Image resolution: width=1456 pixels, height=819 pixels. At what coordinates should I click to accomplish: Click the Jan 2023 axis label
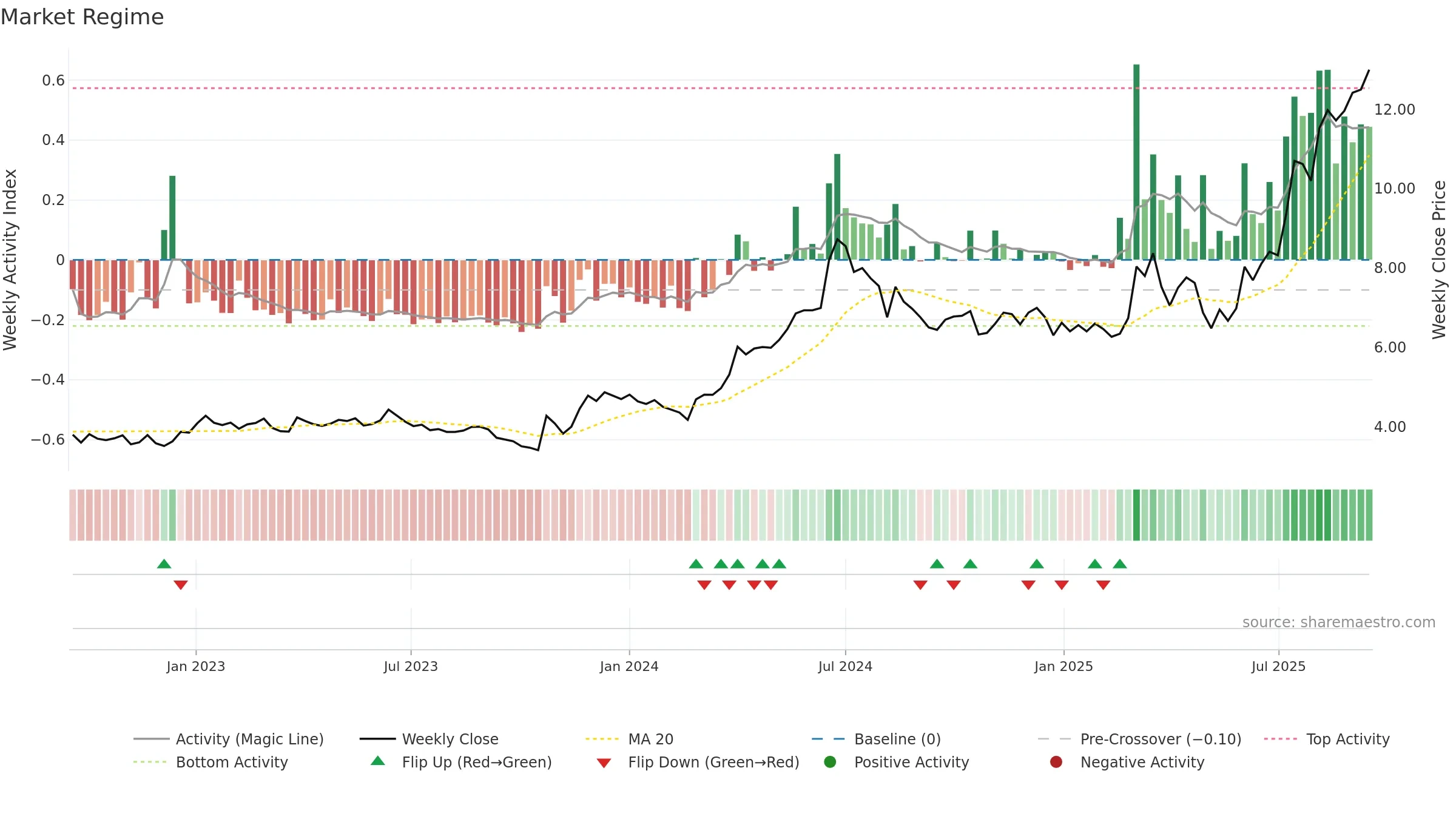click(196, 667)
